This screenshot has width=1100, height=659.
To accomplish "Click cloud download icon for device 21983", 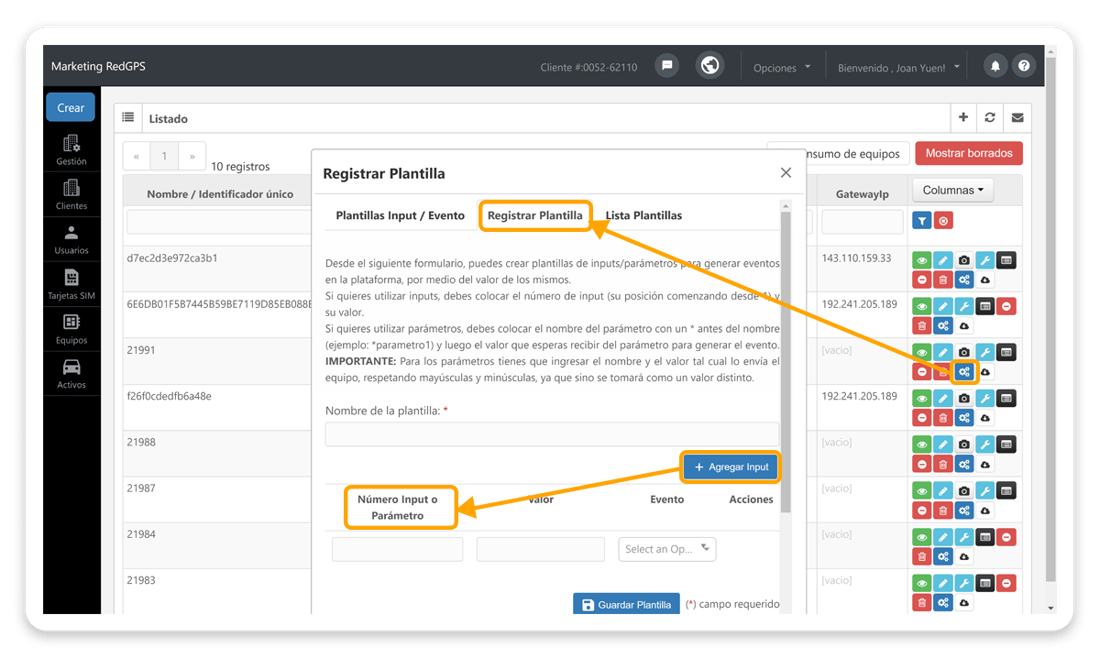I will click(964, 603).
